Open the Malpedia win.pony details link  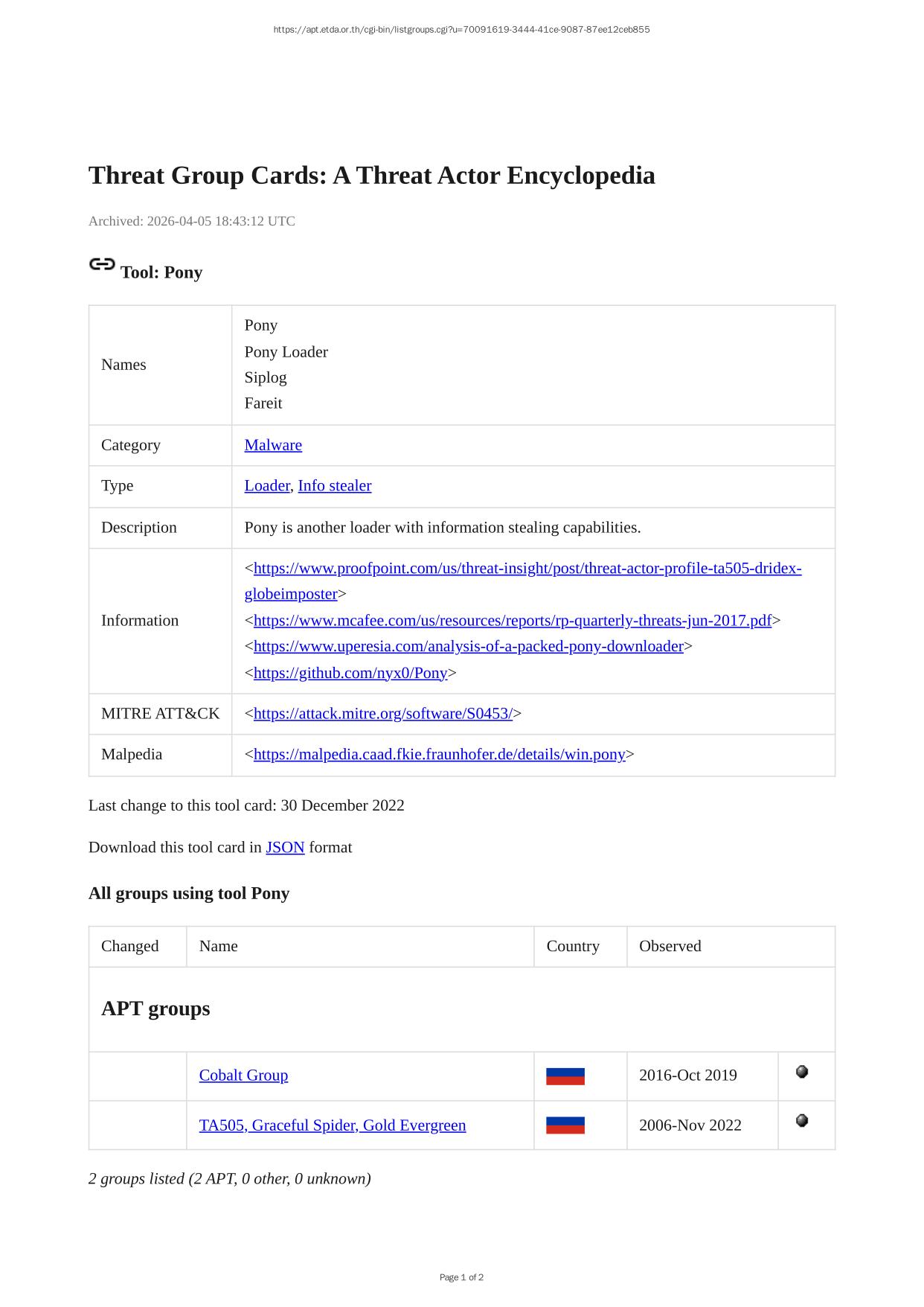pyautogui.click(x=439, y=755)
